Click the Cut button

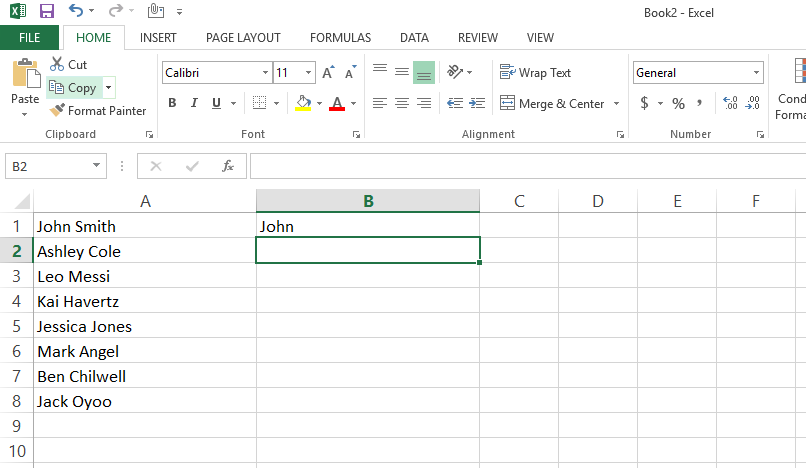point(68,64)
